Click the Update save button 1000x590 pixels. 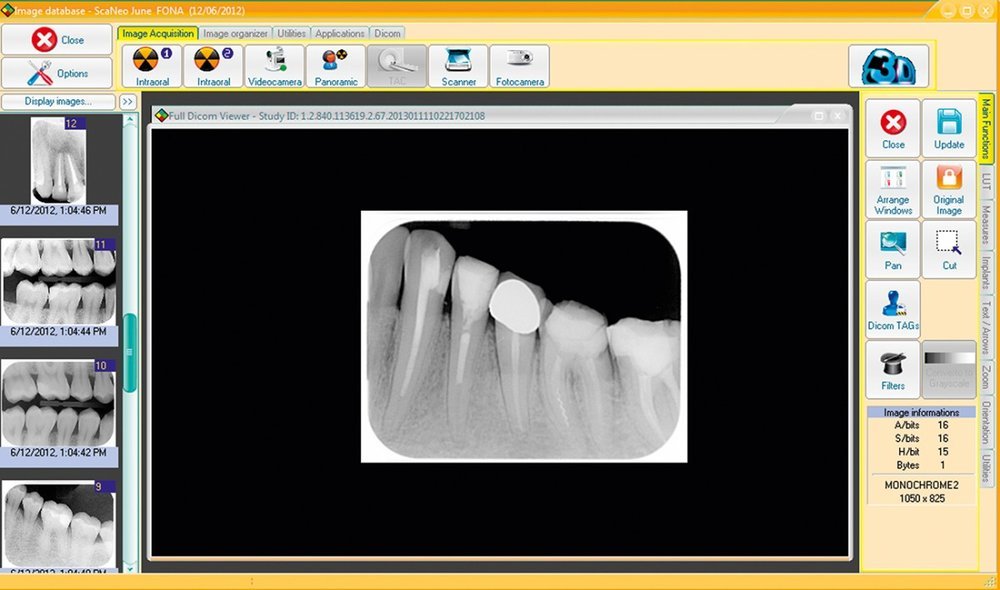point(949,129)
